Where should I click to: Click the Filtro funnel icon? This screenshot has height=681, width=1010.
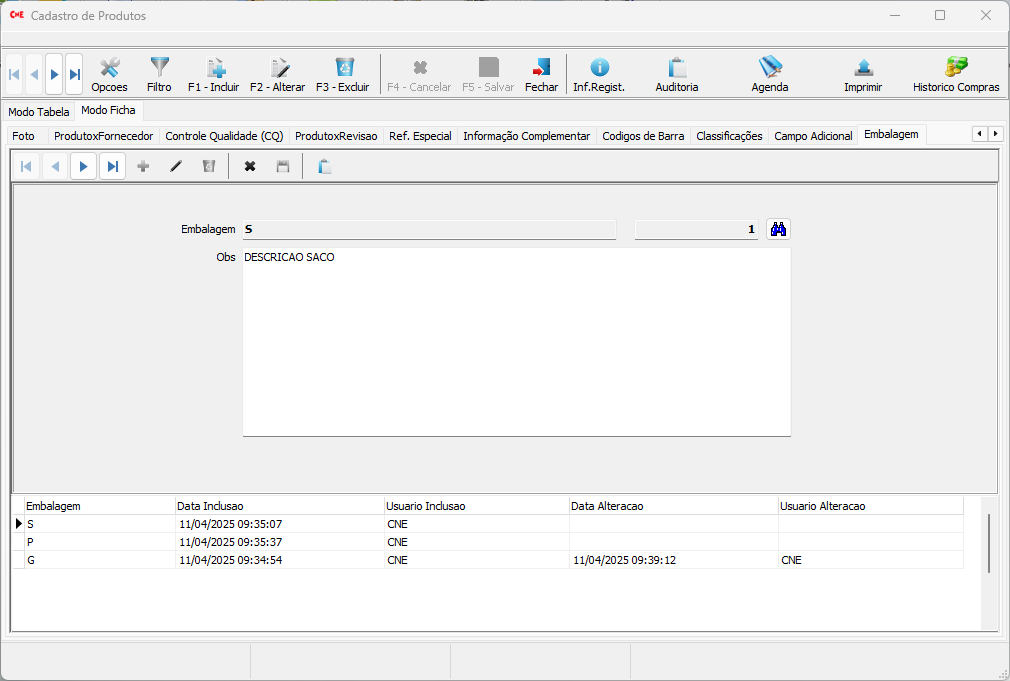(x=159, y=75)
